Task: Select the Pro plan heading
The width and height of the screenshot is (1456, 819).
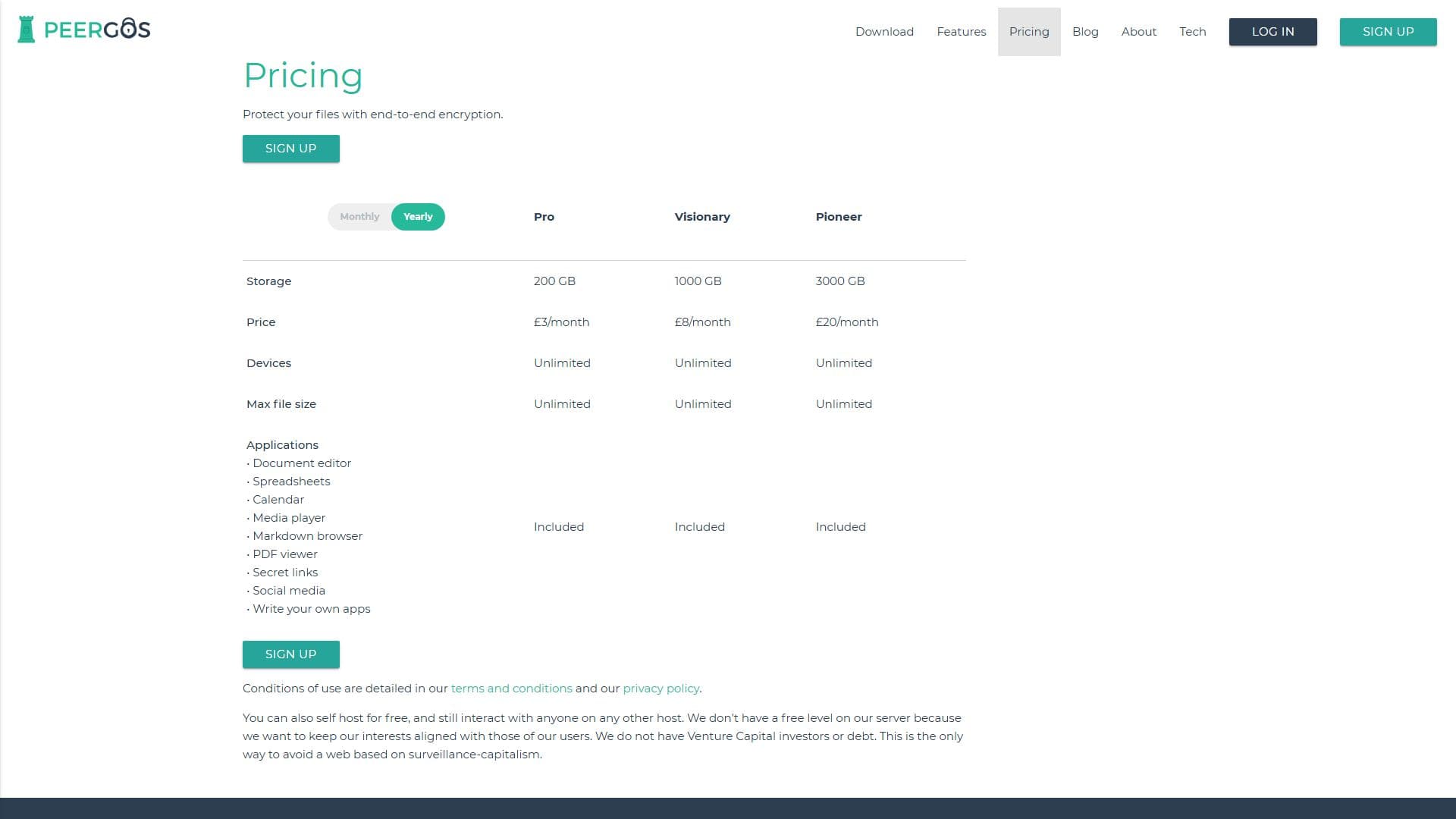Action: click(544, 217)
